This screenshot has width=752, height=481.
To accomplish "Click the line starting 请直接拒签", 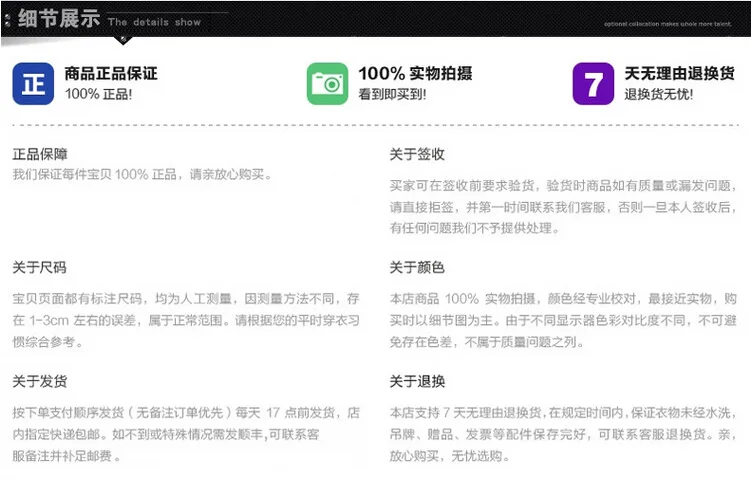I will [x=563, y=207].
